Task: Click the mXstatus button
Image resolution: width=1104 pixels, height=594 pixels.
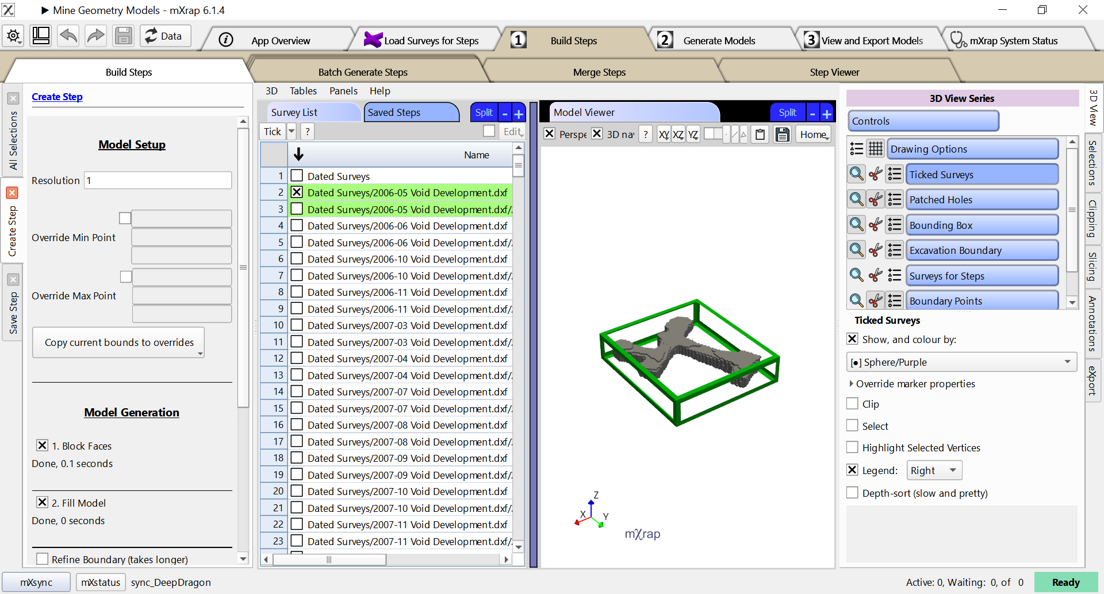Action: click(x=101, y=582)
